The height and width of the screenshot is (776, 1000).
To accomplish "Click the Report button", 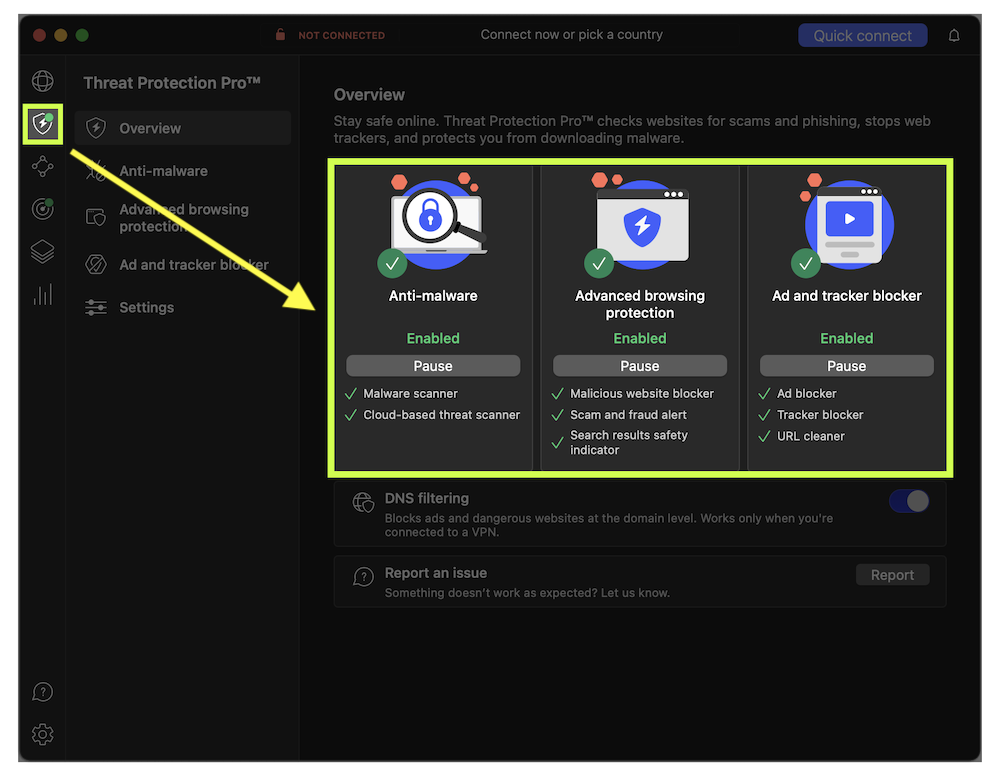I will tap(892, 575).
